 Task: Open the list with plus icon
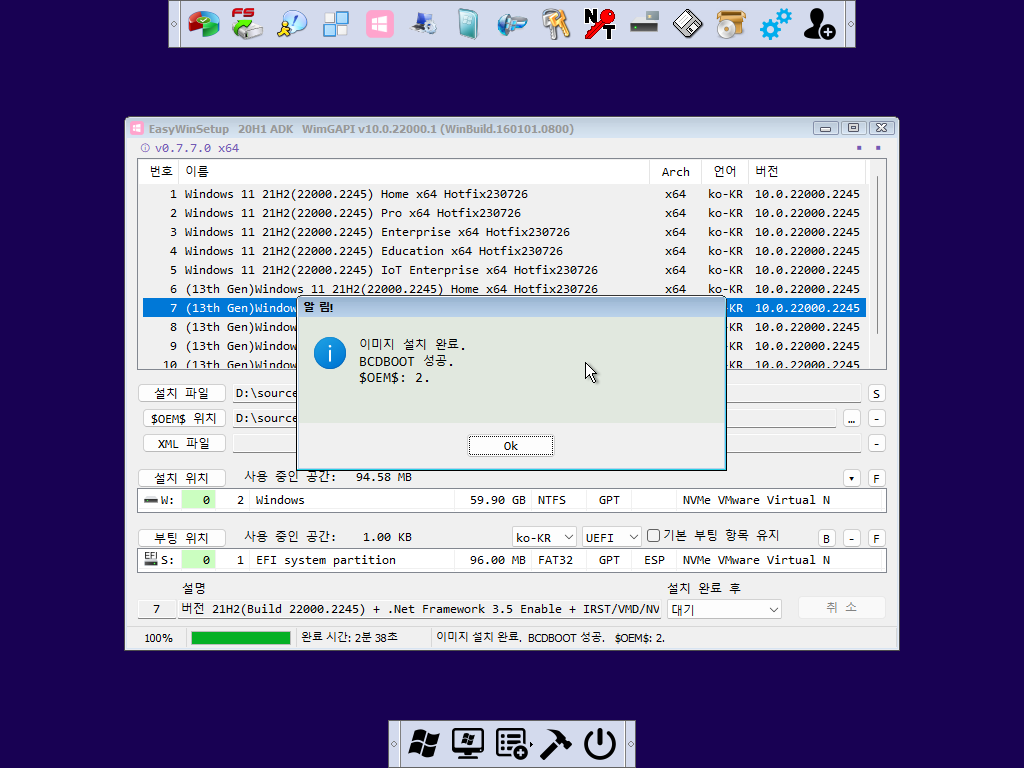(512, 744)
